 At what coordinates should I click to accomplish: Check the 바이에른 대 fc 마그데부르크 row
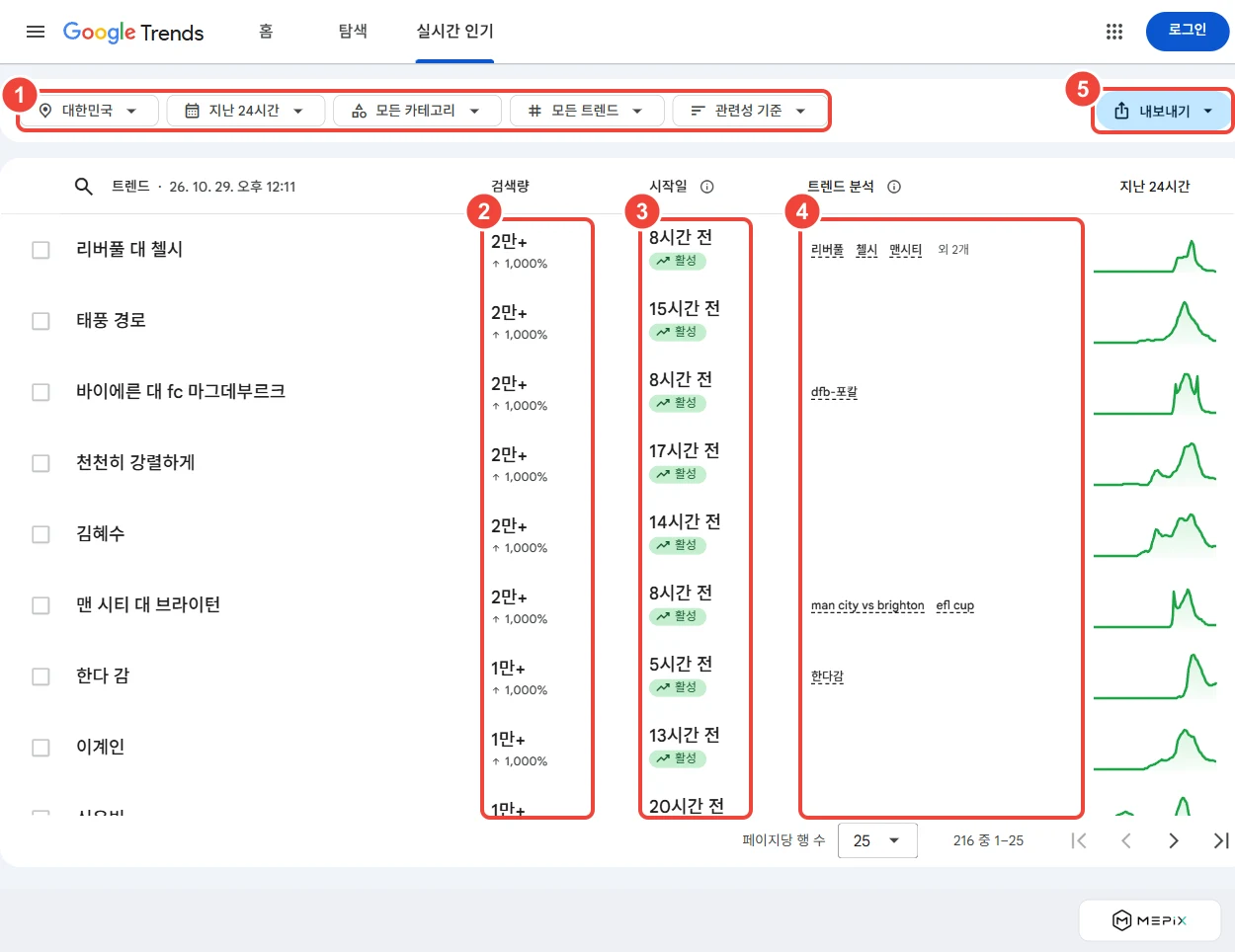pyautogui.click(x=41, y=392)
